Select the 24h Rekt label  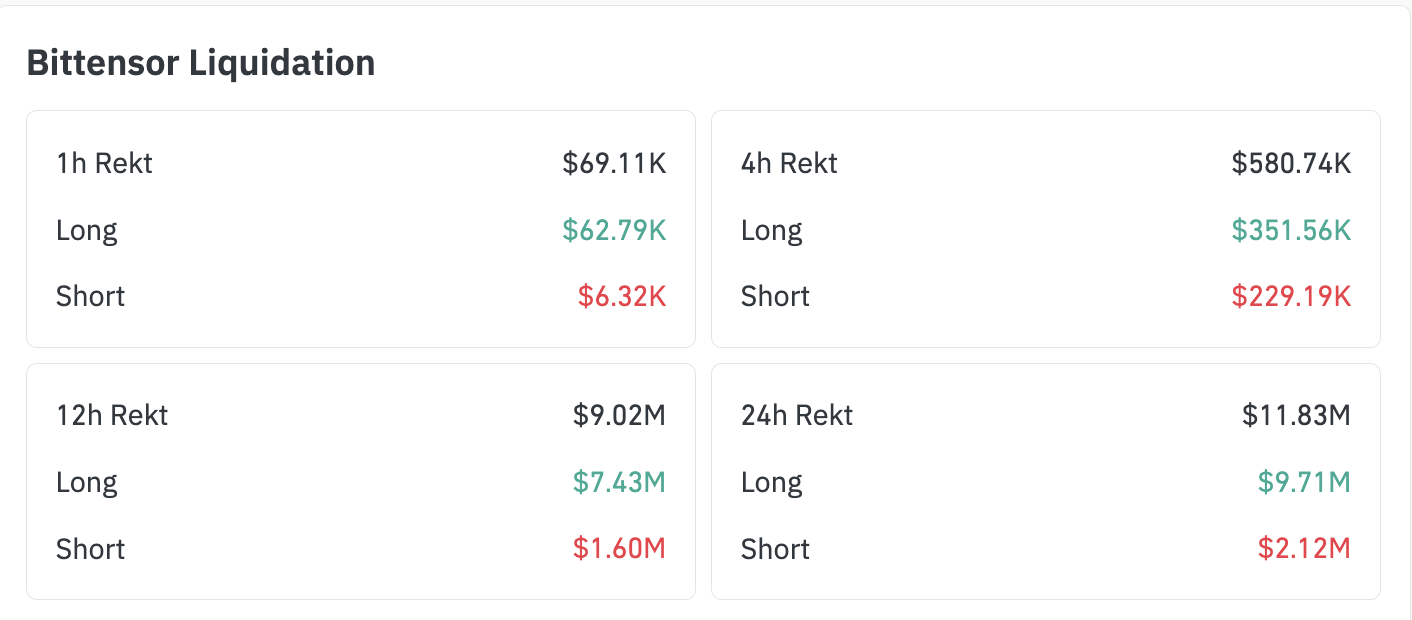[797, 415]
